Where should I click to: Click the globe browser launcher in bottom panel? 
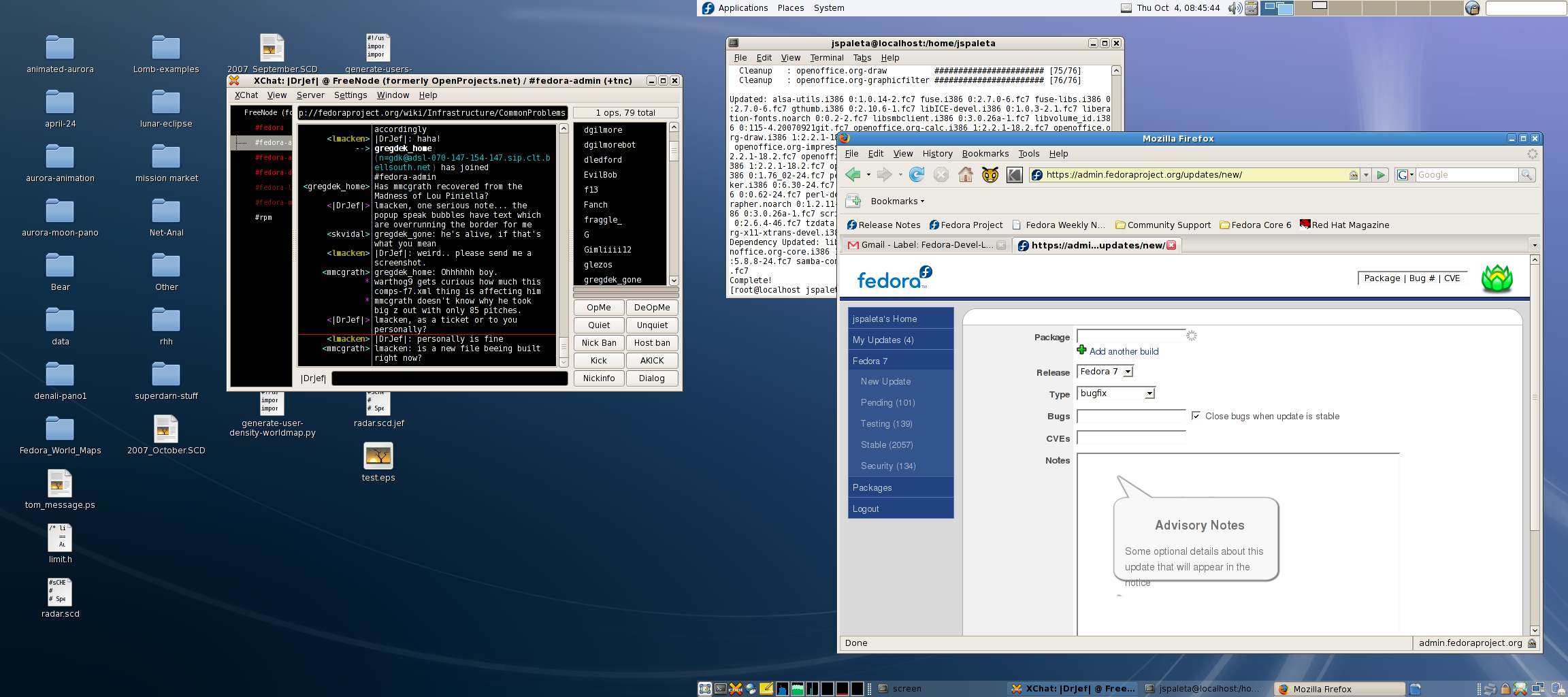click(x=751, y=689)
